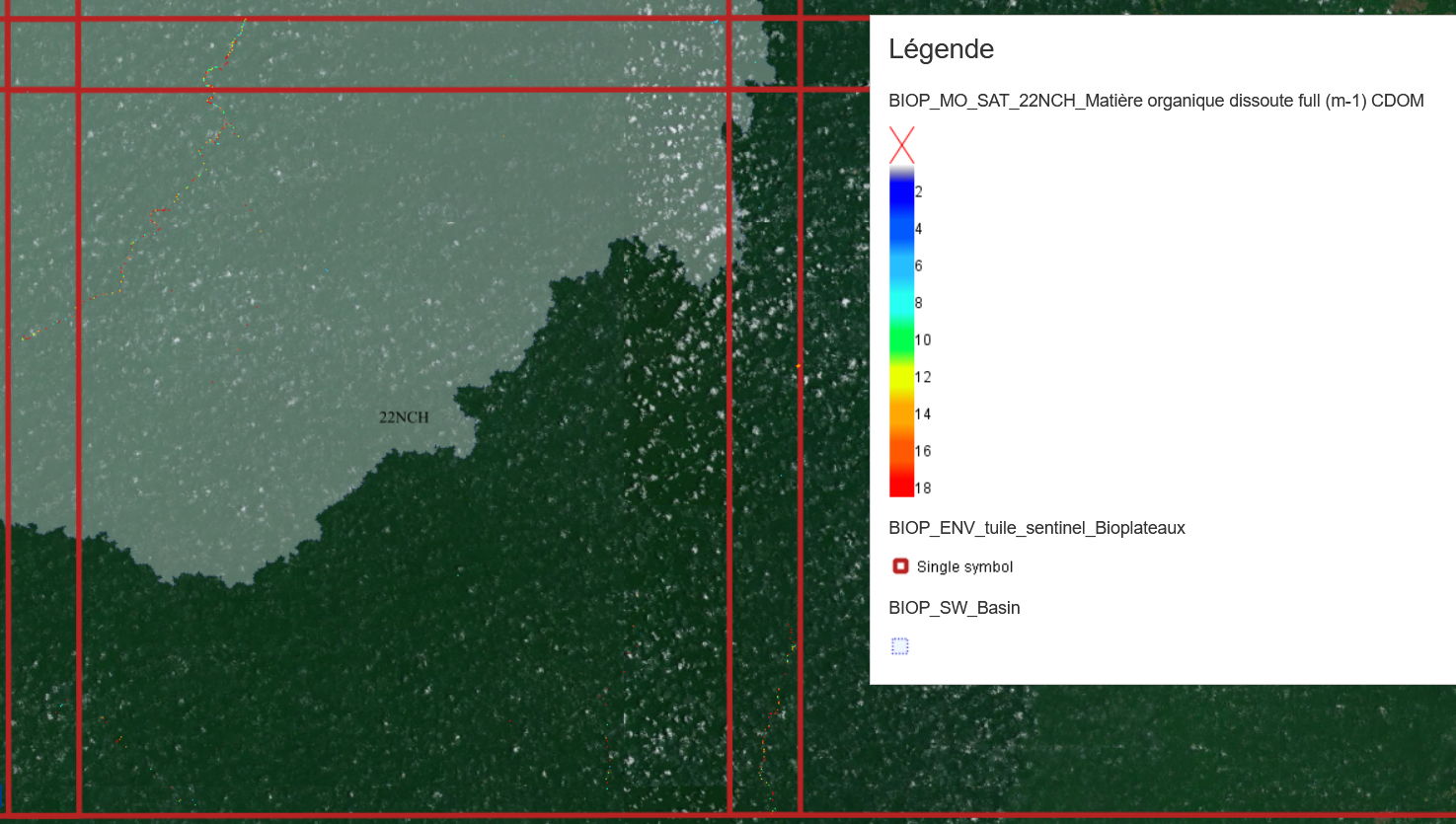
Task: Click the green color at value 10
Action: (901, 340)
